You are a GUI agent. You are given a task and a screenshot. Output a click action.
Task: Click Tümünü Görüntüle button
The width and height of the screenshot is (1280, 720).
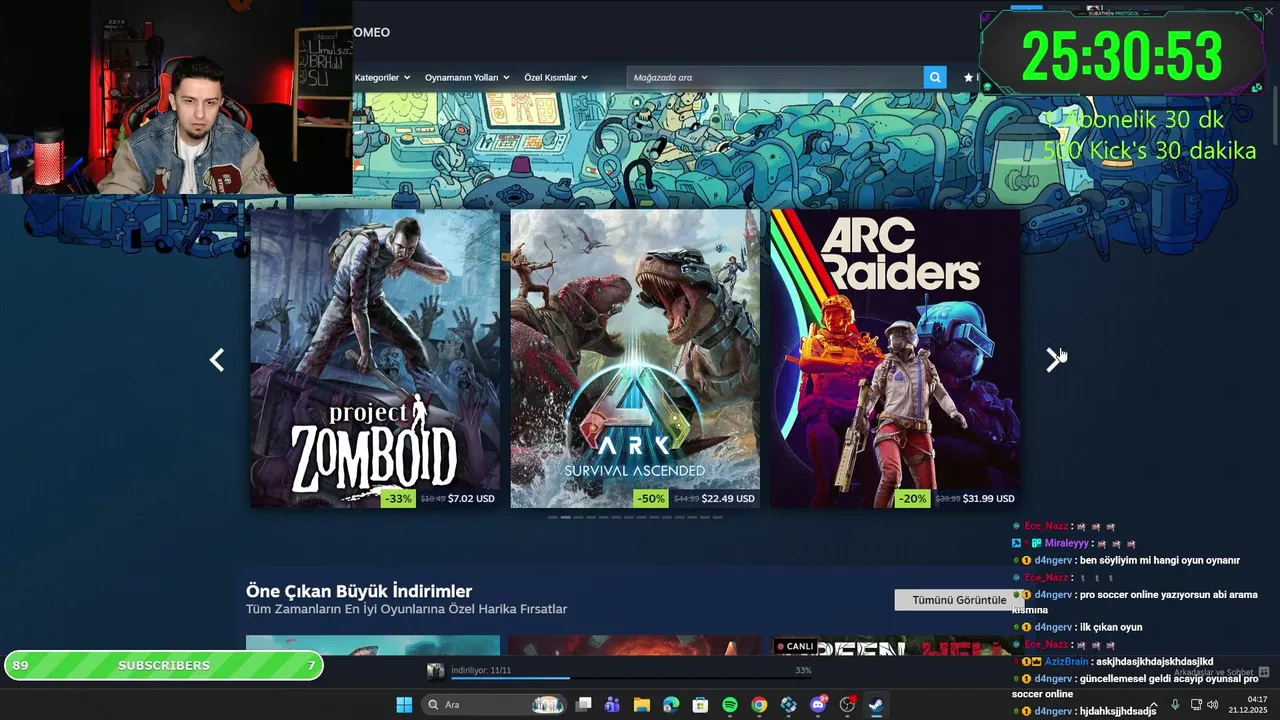(959, 600)
